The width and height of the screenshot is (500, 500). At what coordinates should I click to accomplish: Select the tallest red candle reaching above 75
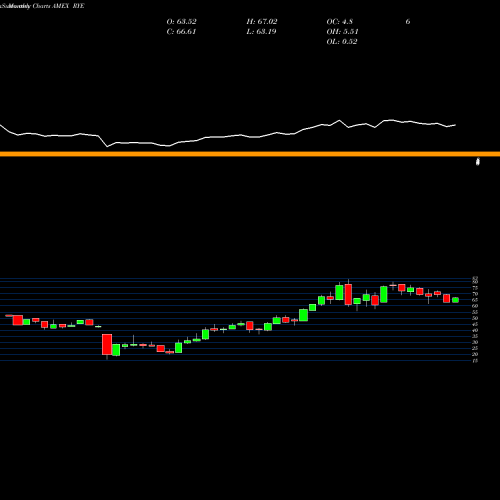(348, 294)
